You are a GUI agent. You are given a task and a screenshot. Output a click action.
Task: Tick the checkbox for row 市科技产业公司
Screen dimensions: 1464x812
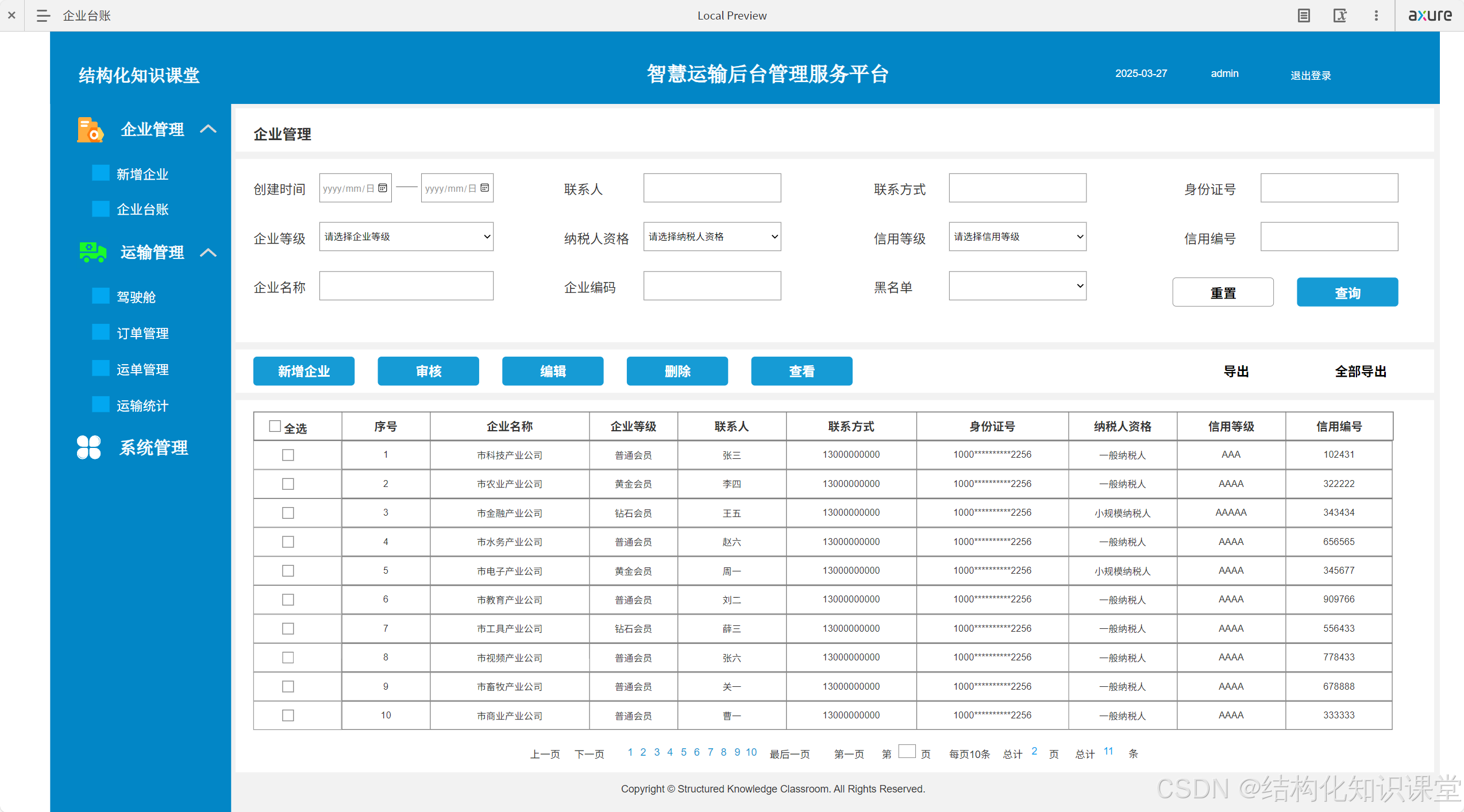point(288,455)
